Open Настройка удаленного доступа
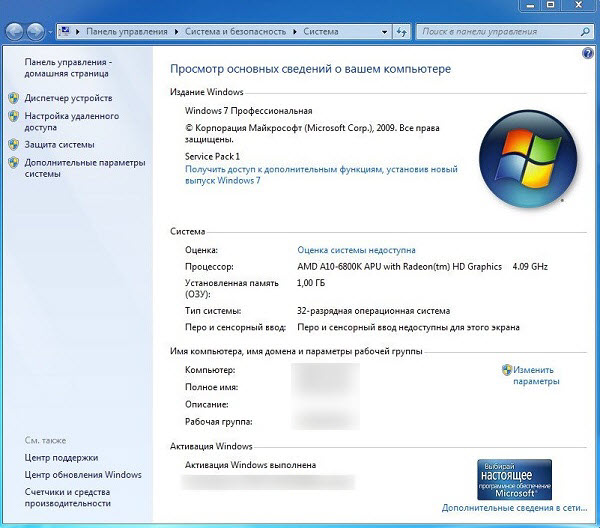 (72, 121)
